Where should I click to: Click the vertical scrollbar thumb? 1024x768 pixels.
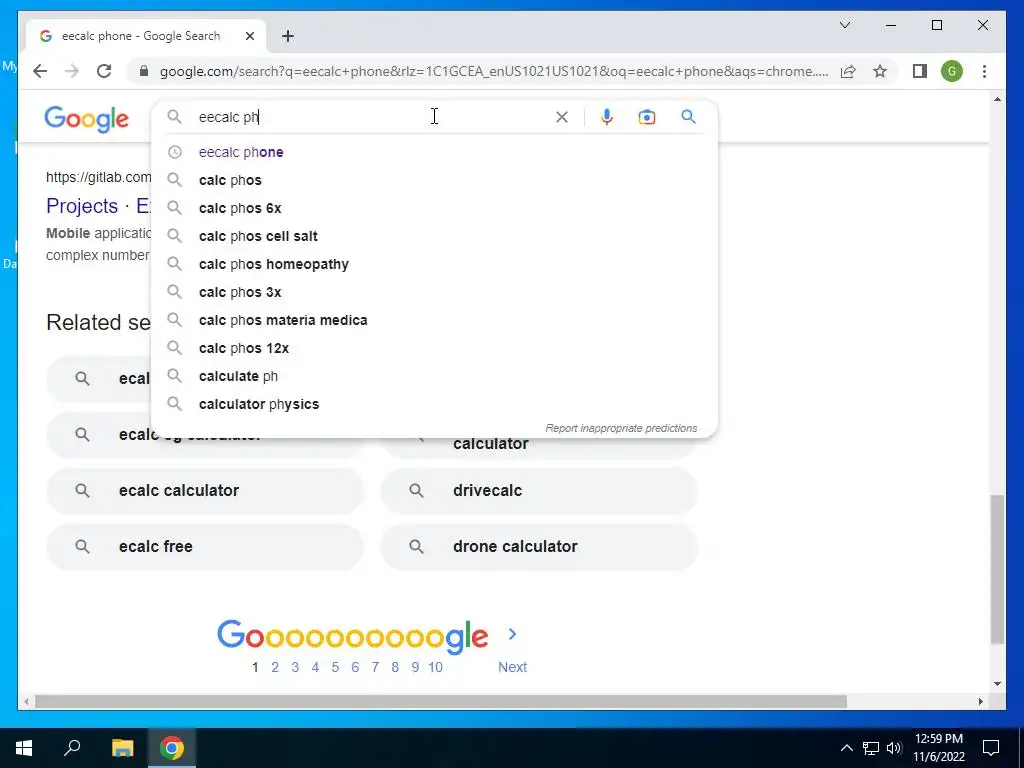coord(997,569)
